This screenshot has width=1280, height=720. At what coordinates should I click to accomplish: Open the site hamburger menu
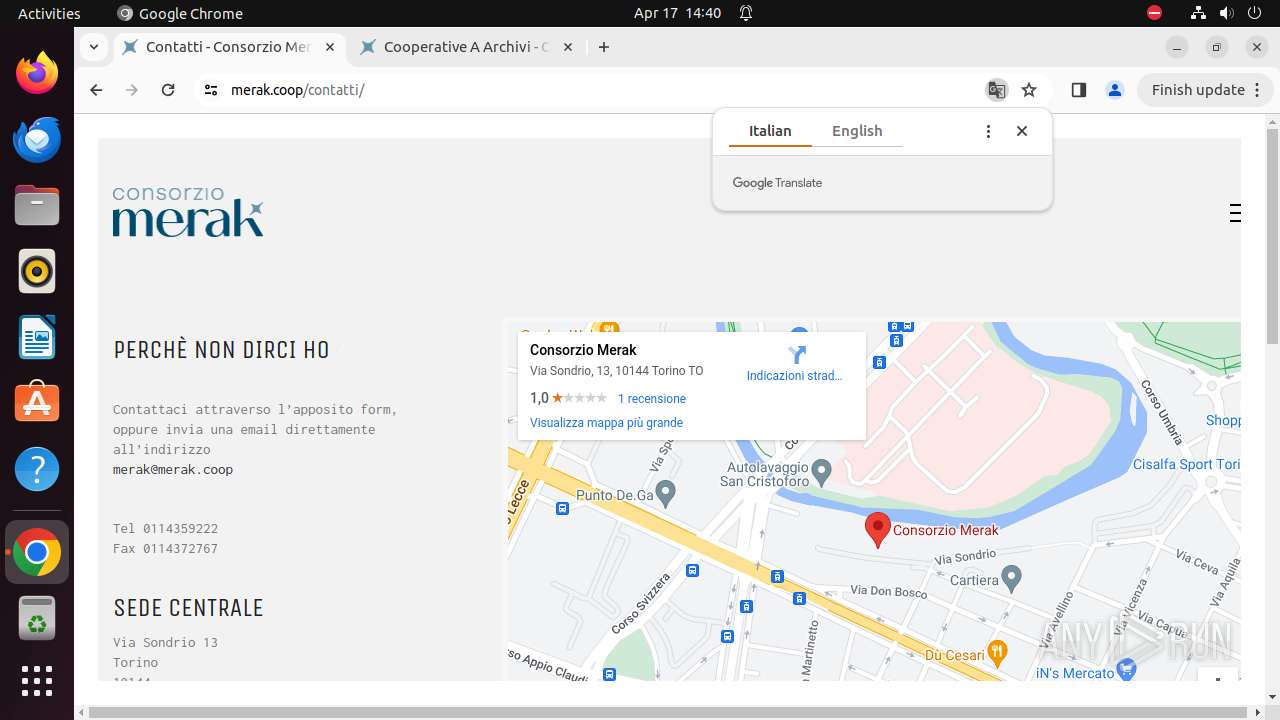pyautogui.click(x=1235, y=213)
